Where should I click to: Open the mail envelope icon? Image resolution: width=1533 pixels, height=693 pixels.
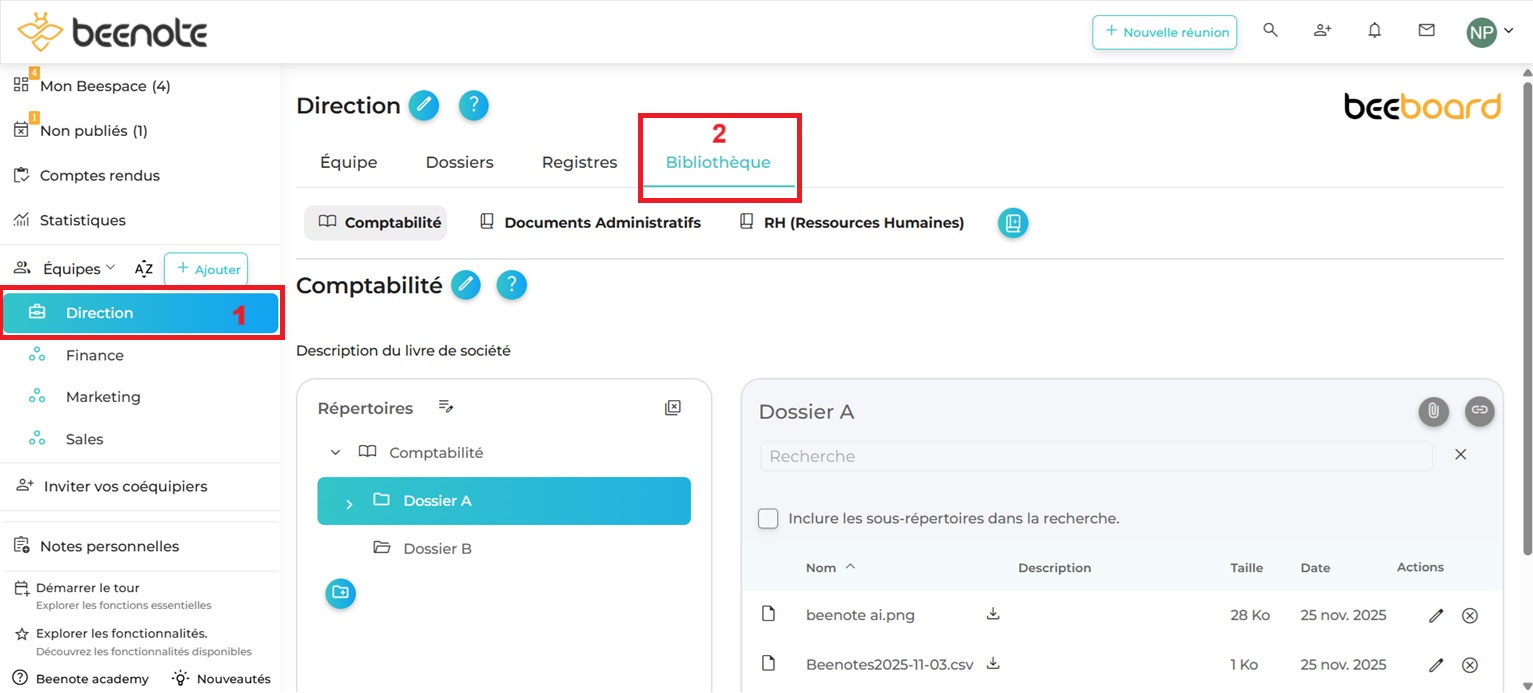tap(1426, 31)
